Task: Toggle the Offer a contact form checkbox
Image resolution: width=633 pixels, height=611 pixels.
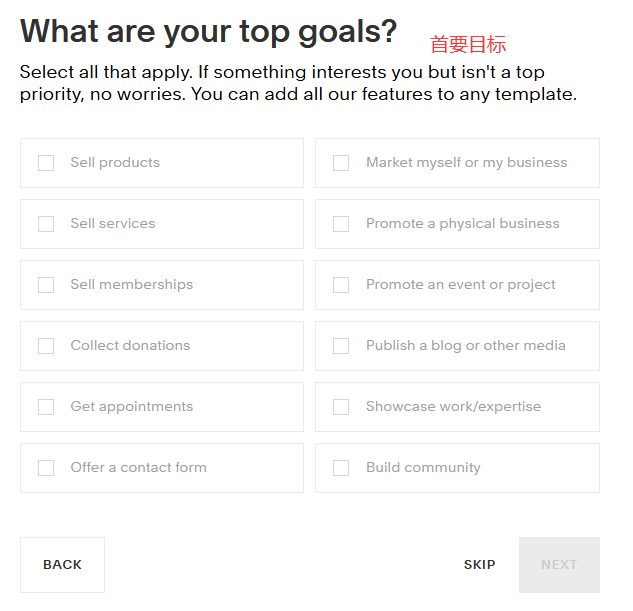Action: (46, 468)
